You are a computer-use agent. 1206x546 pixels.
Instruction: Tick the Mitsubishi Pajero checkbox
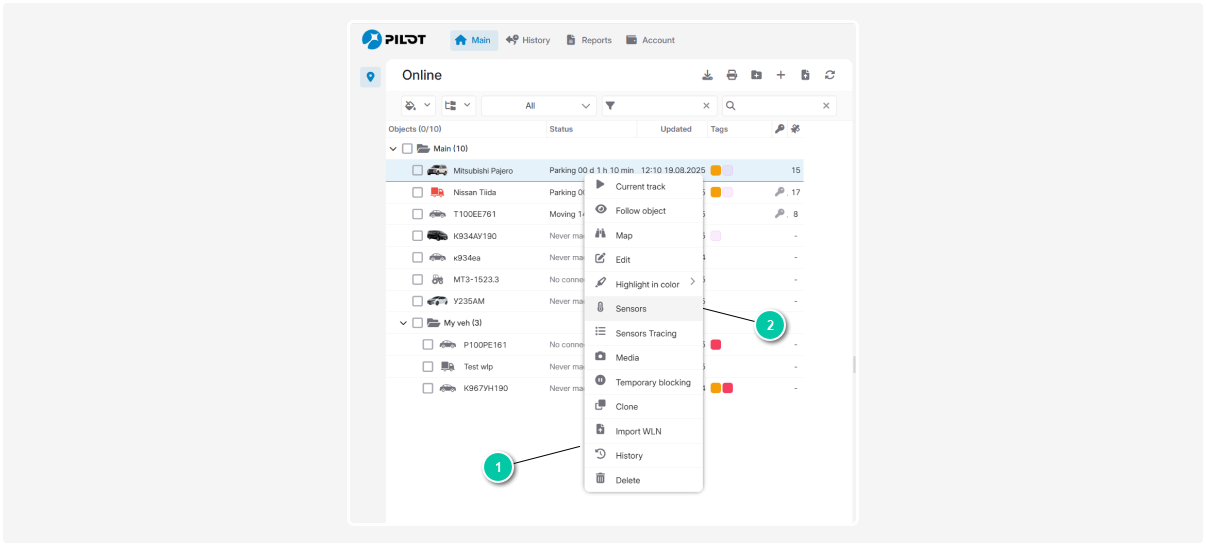click(x=417, y=171)
